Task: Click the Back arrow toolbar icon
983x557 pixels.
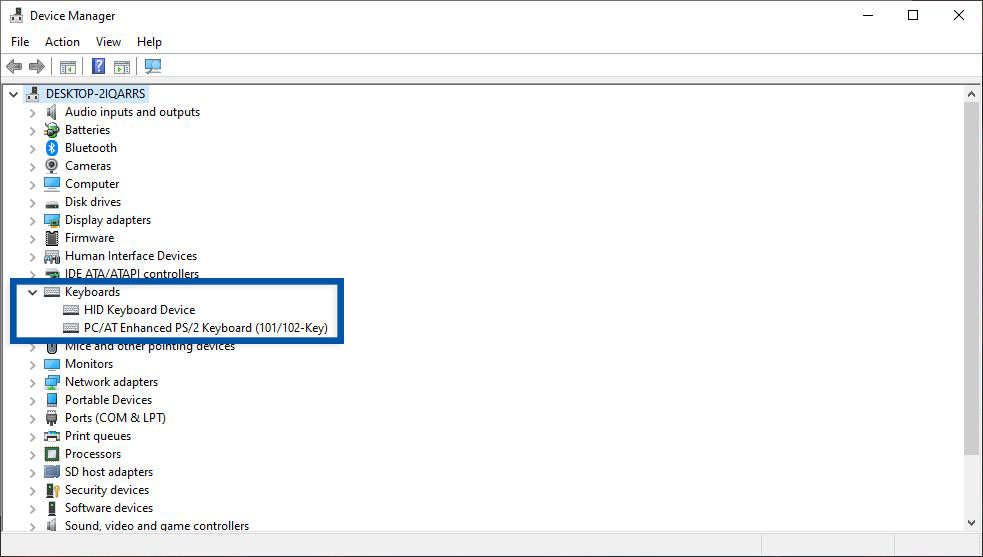Action: tap(14, 66)
